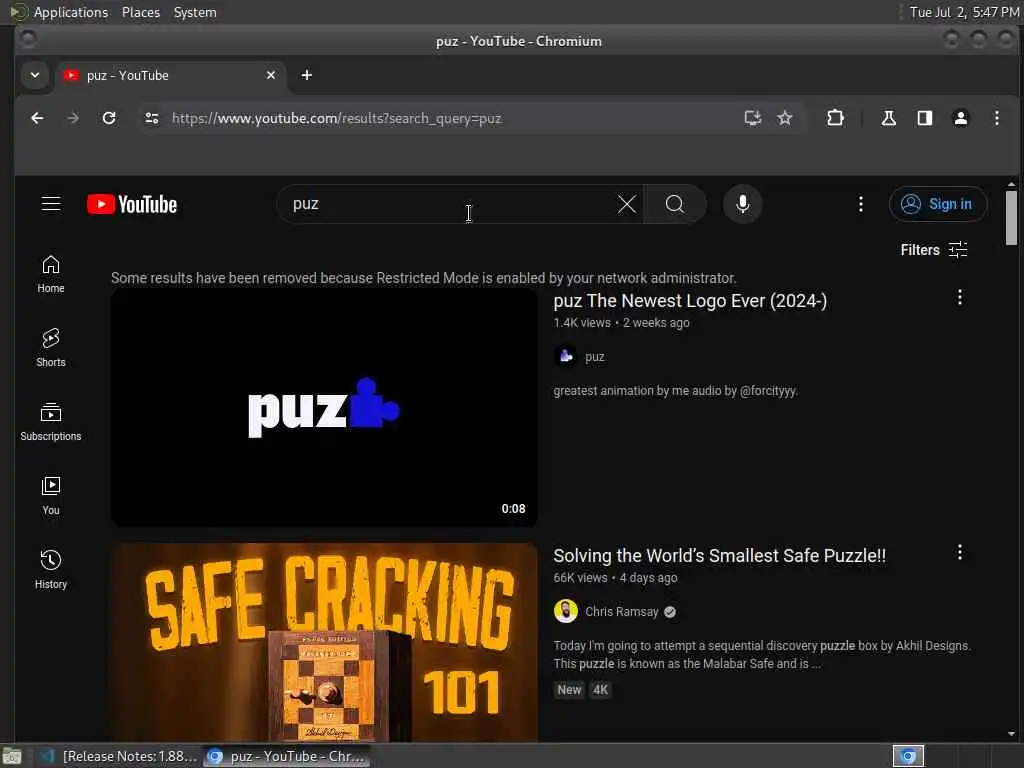Open the You section in sidebar
The width and height of the screenshot is (1024, 768).
click(x=51, y=496)
